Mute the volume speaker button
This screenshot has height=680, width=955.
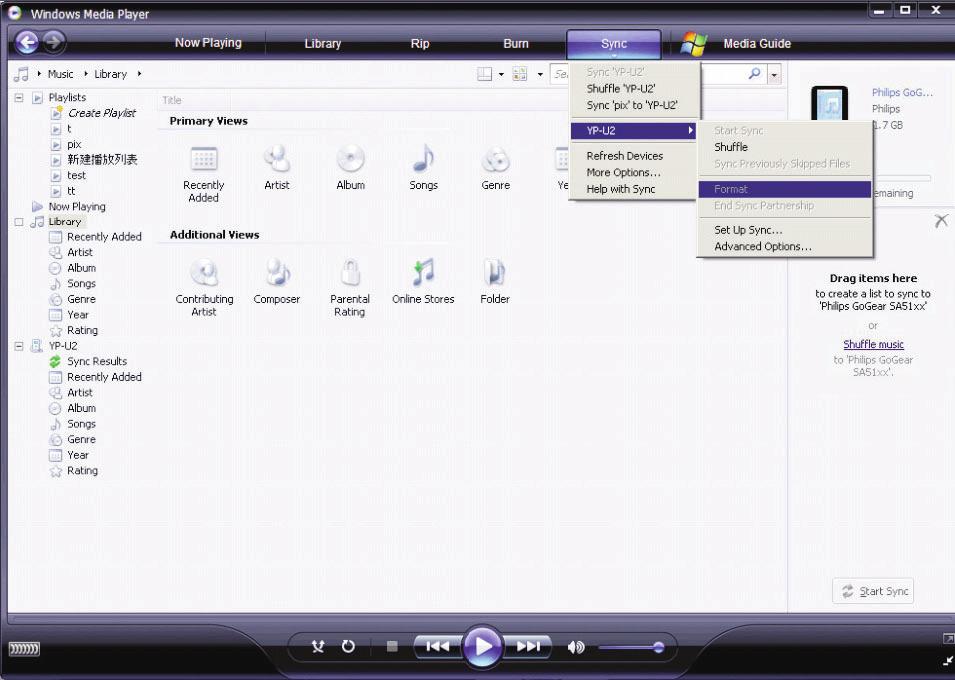(x=576, y=647)
